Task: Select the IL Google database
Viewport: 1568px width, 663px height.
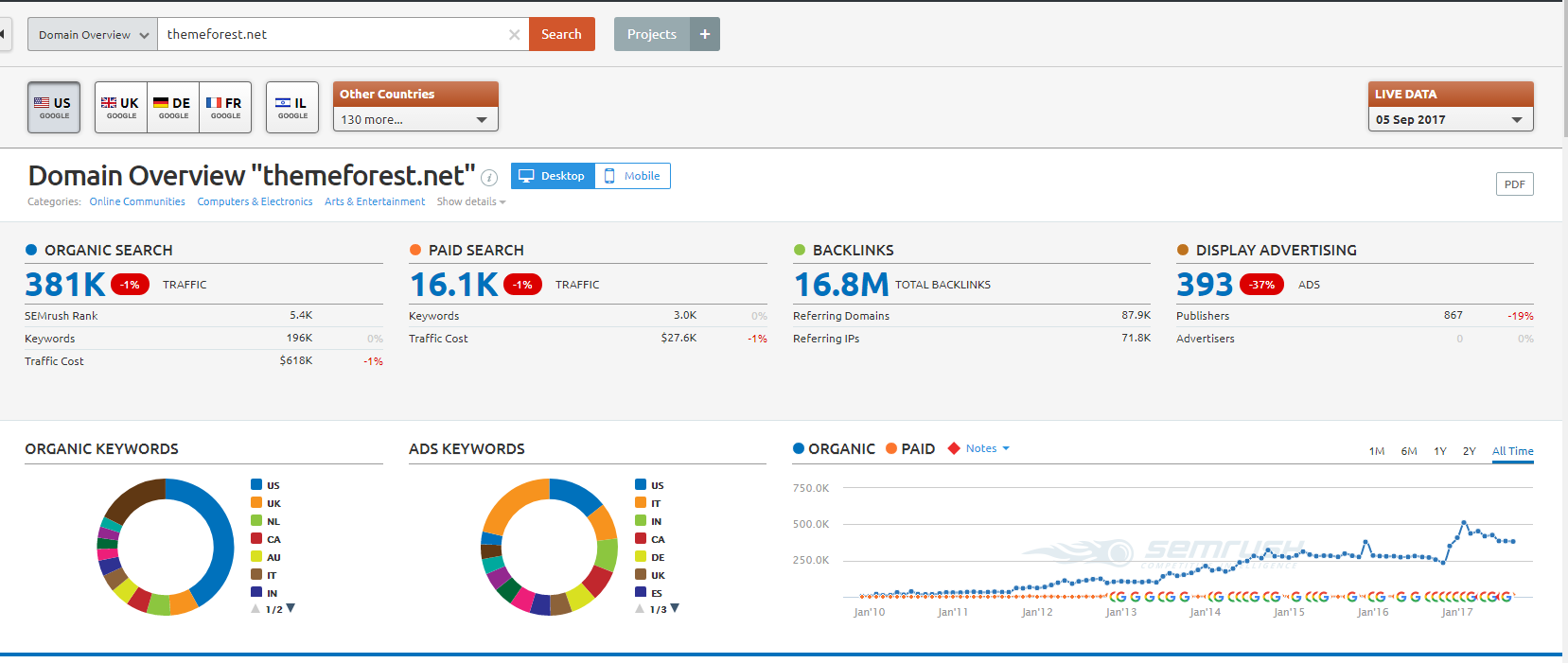Action: [x=292, y=107]
